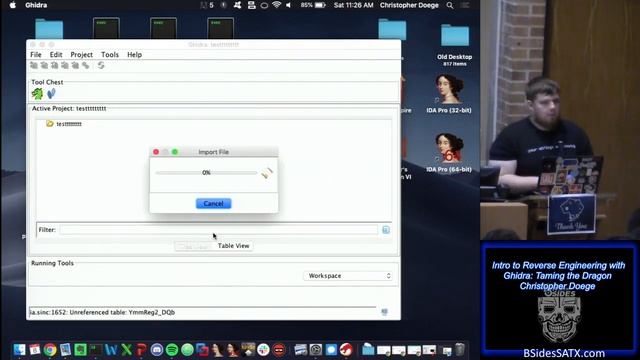The image size is (640, 360).
Task: Click the first grayed icon in Ghidra toolbar
Action: [34, 65]
